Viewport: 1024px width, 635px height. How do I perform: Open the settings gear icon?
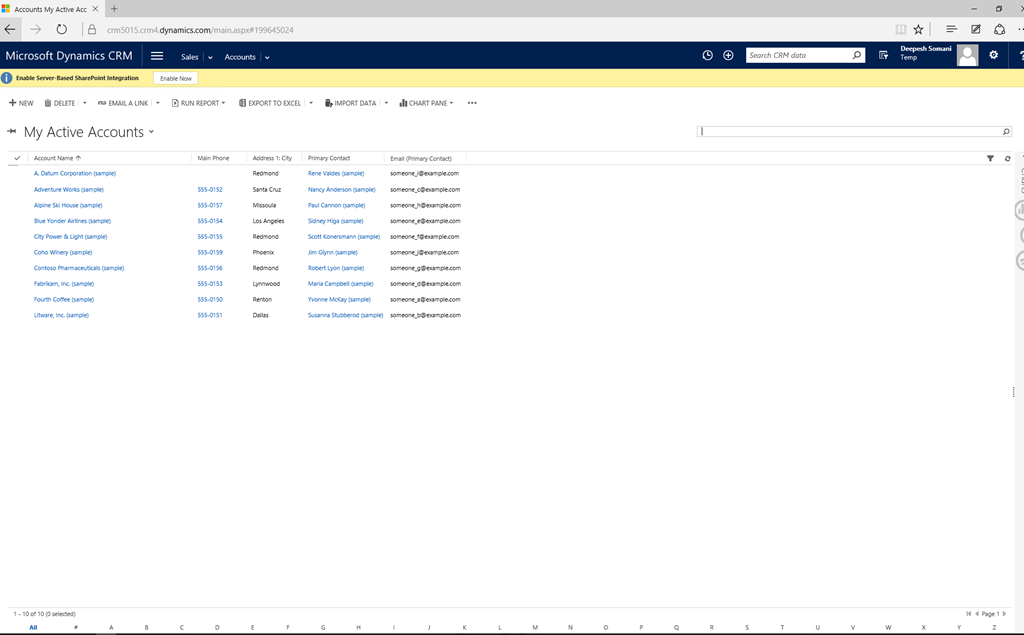[993, 56]
